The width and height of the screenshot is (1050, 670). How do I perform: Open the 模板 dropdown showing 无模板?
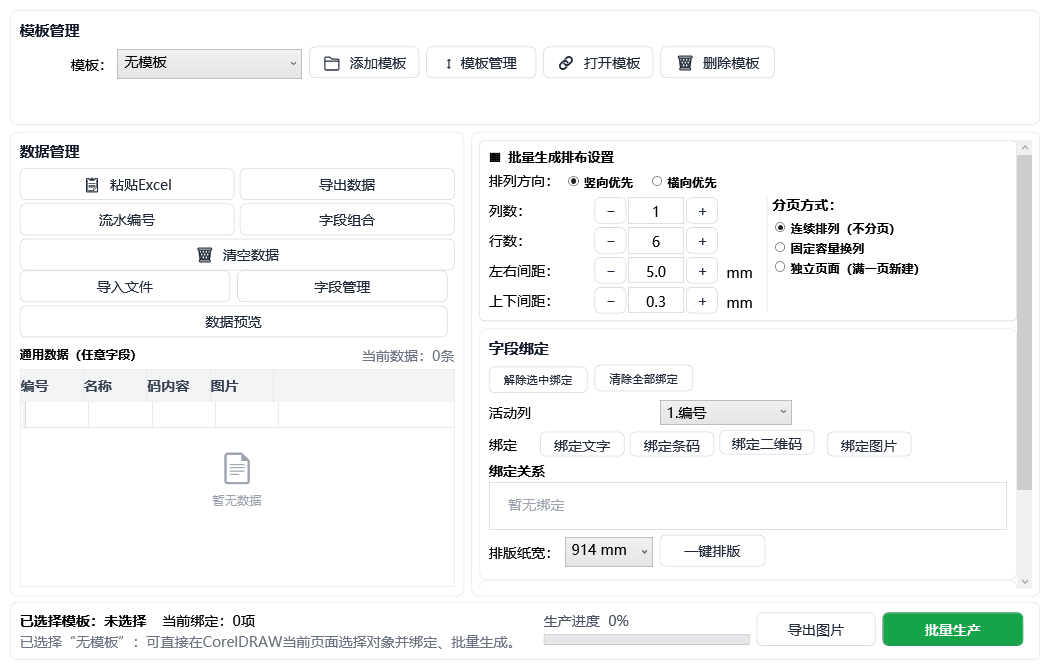click(209, 64)
